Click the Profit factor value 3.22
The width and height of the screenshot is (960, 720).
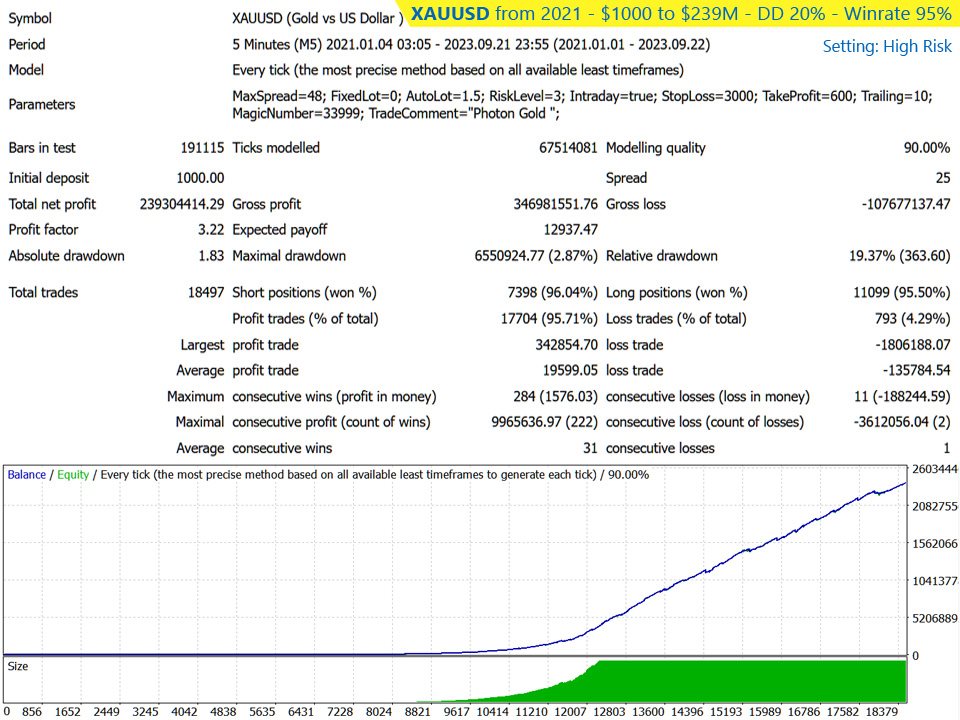[x=211, y=230]
